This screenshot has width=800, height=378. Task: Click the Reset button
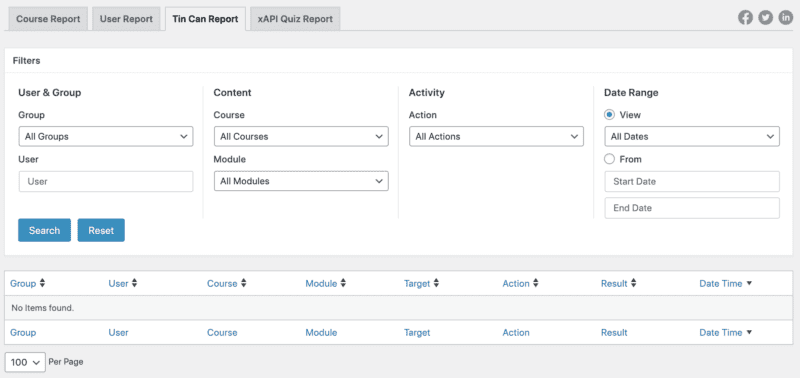[x=101, y=231]
